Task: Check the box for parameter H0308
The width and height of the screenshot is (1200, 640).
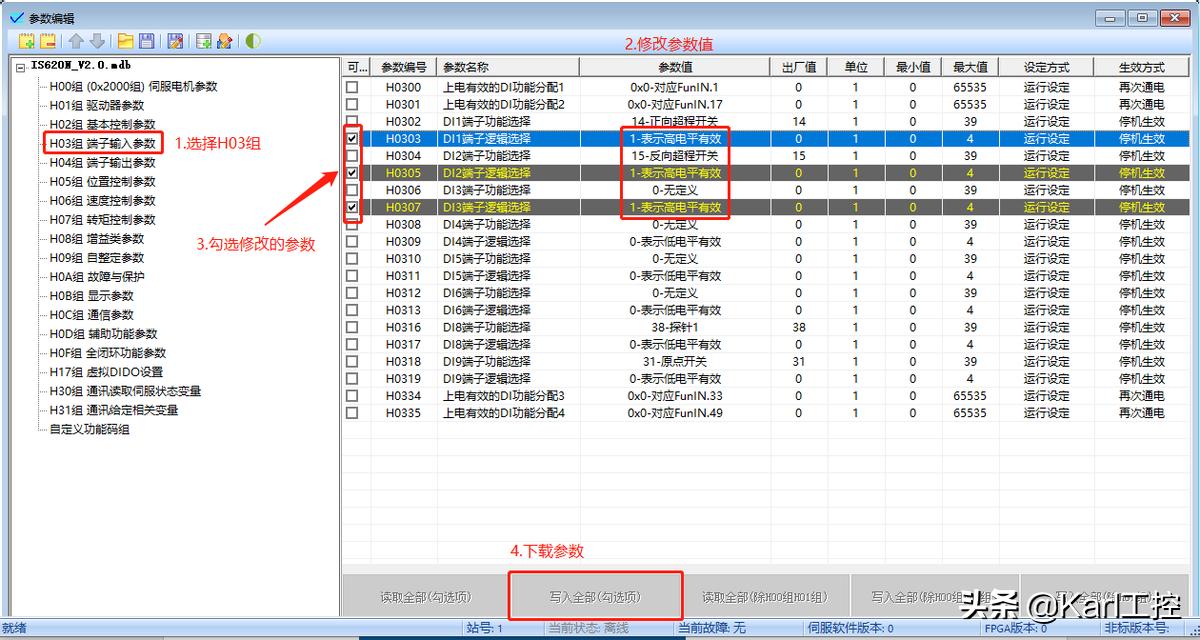Action: 352,224
